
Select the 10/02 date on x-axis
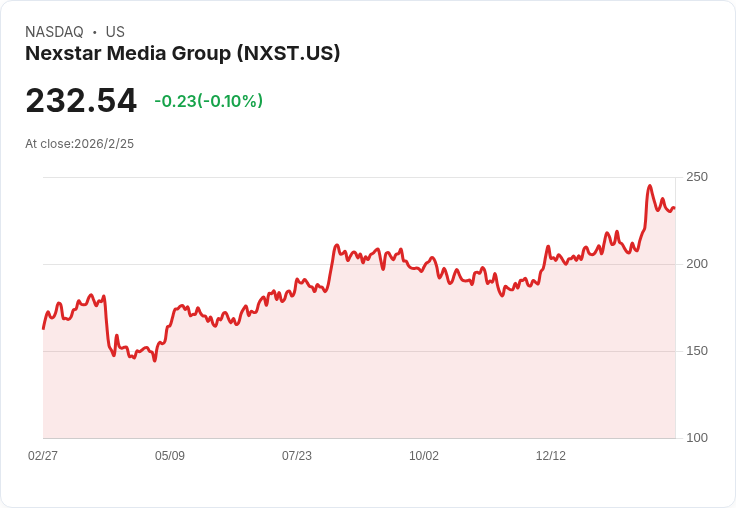pos(424,456)
